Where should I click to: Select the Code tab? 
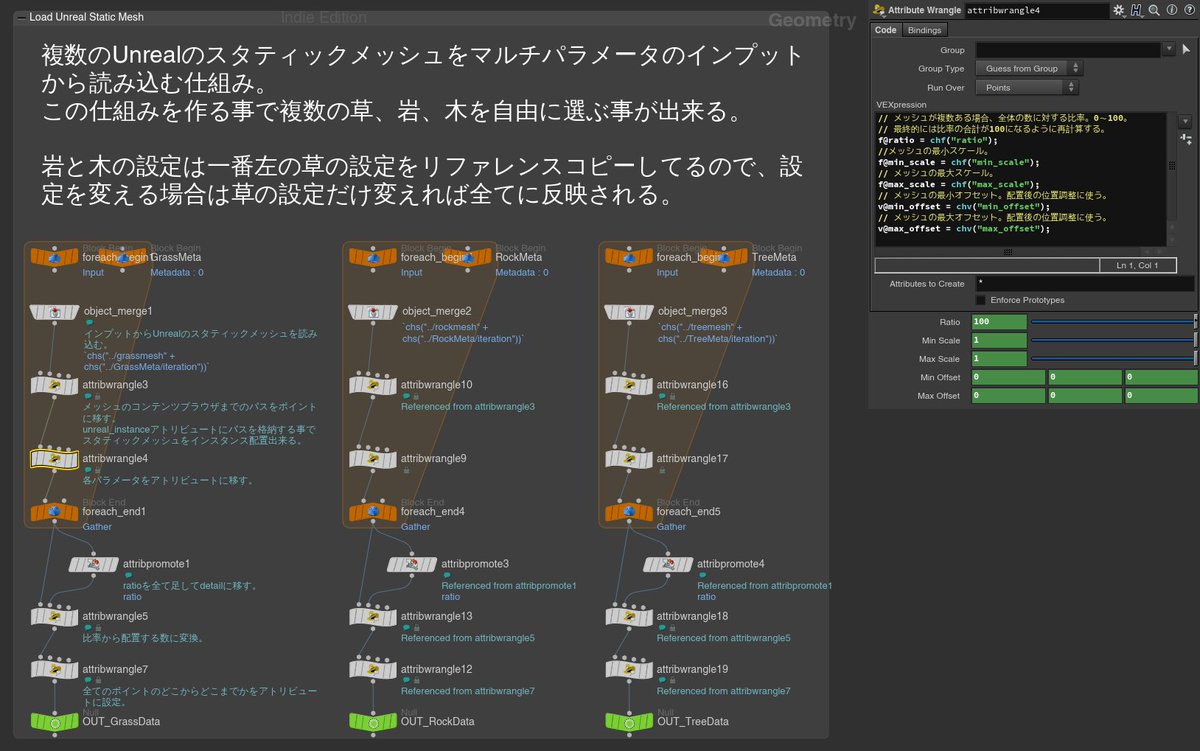click(886, 29)
